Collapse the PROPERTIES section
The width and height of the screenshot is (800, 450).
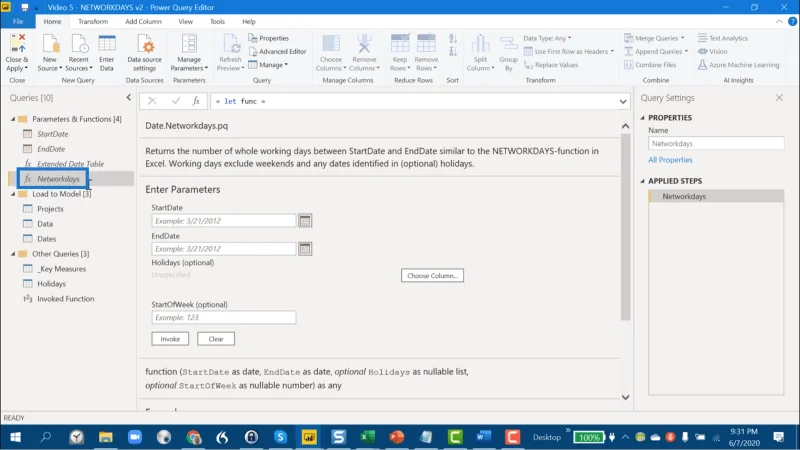pyautogui.click(x=643, y=118)
